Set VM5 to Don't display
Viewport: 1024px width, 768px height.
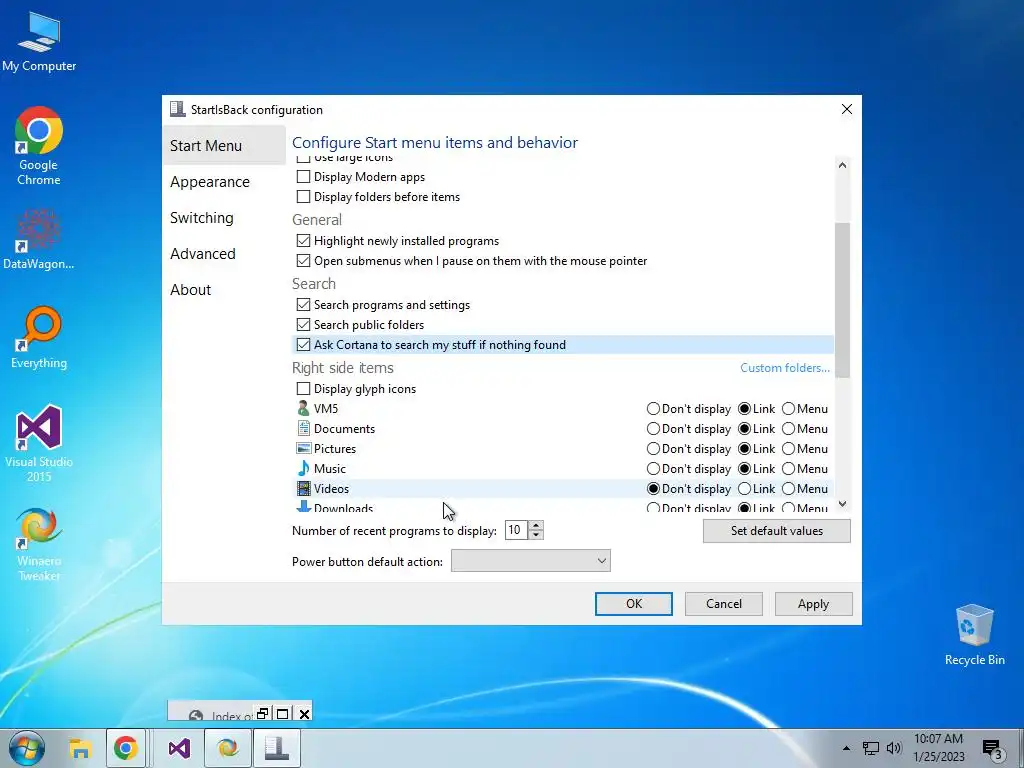pos(653,409)
